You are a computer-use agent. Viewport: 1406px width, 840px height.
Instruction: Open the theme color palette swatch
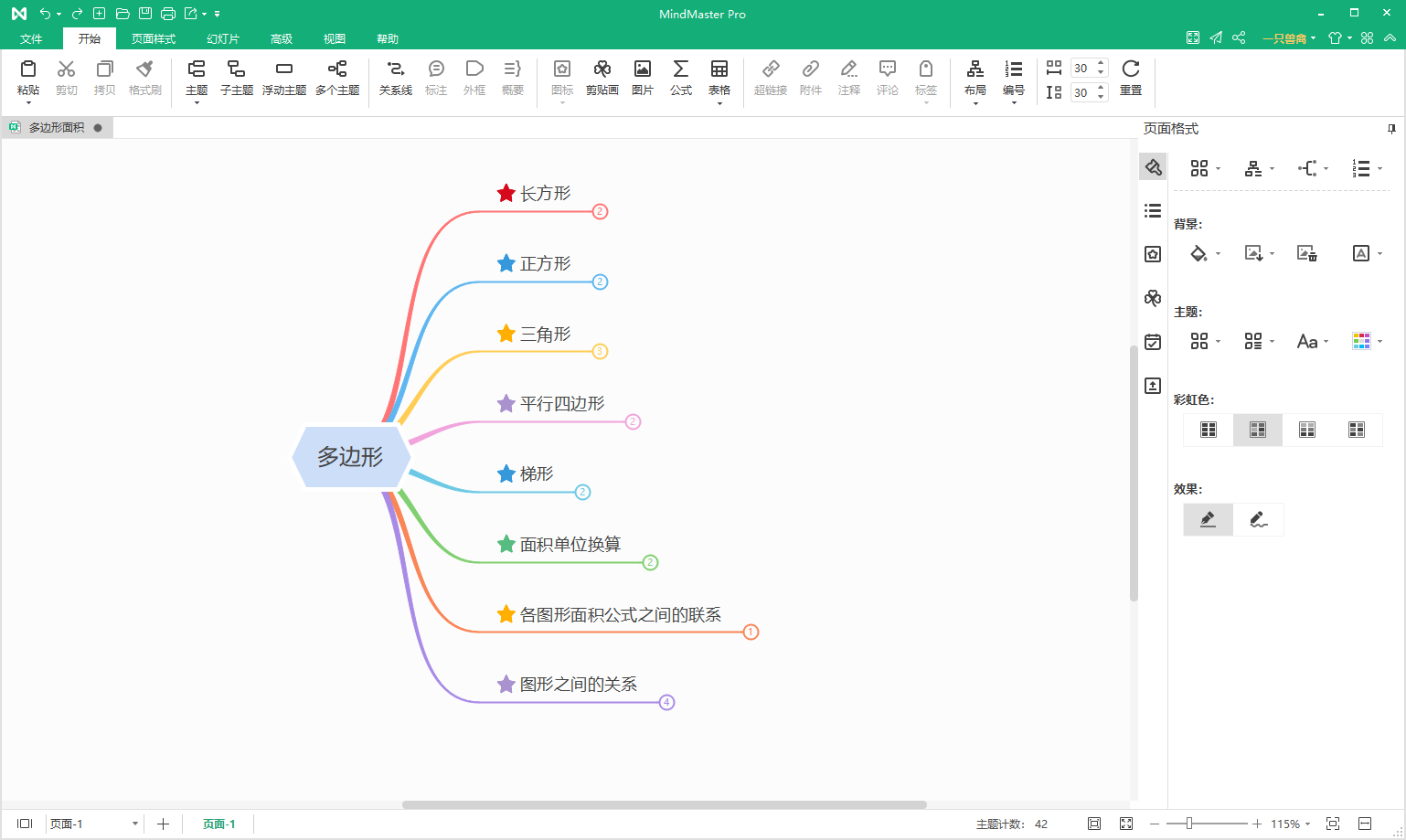tap(1361, 341)
